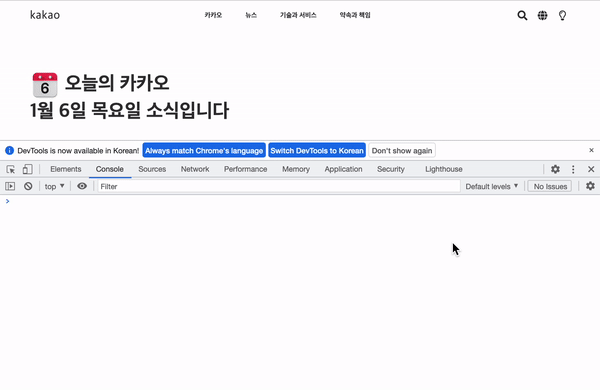The height and width of the screenshot is (390, 600).
Task: Open the console settings gear
Action: pyautogui.click(x=590, y=186)
